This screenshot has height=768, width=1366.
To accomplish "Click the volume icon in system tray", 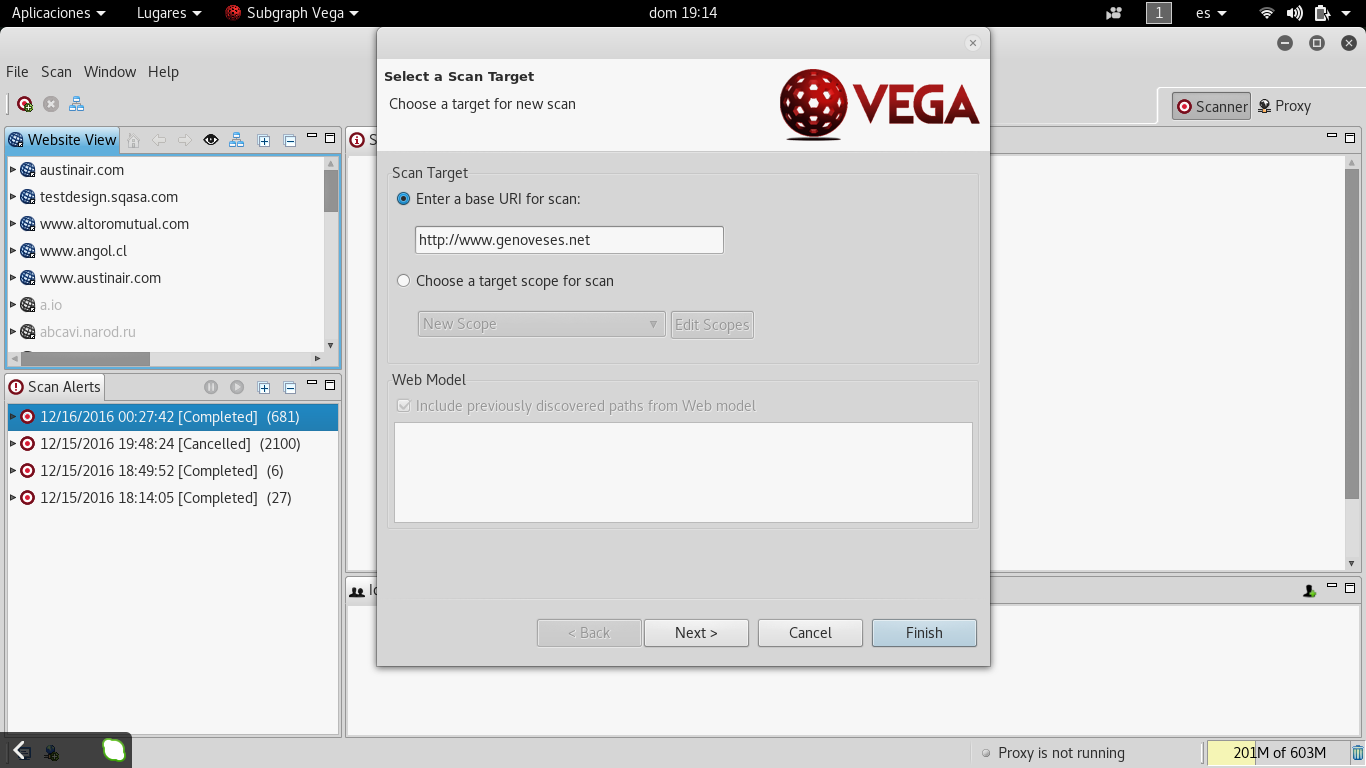I will (x=1295, y=13).
